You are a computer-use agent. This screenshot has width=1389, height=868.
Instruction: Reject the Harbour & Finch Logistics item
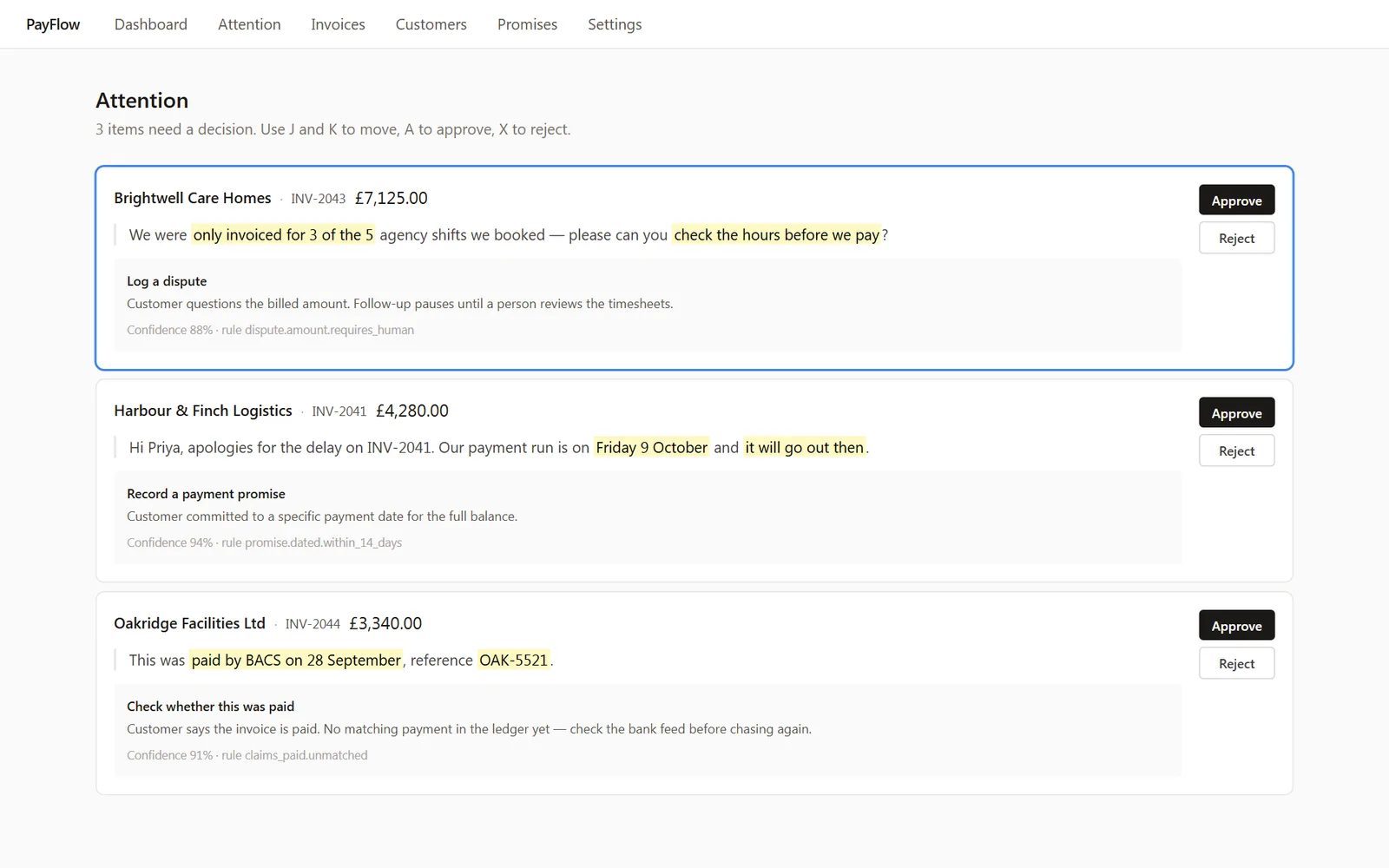click(x=1236, y=450)
